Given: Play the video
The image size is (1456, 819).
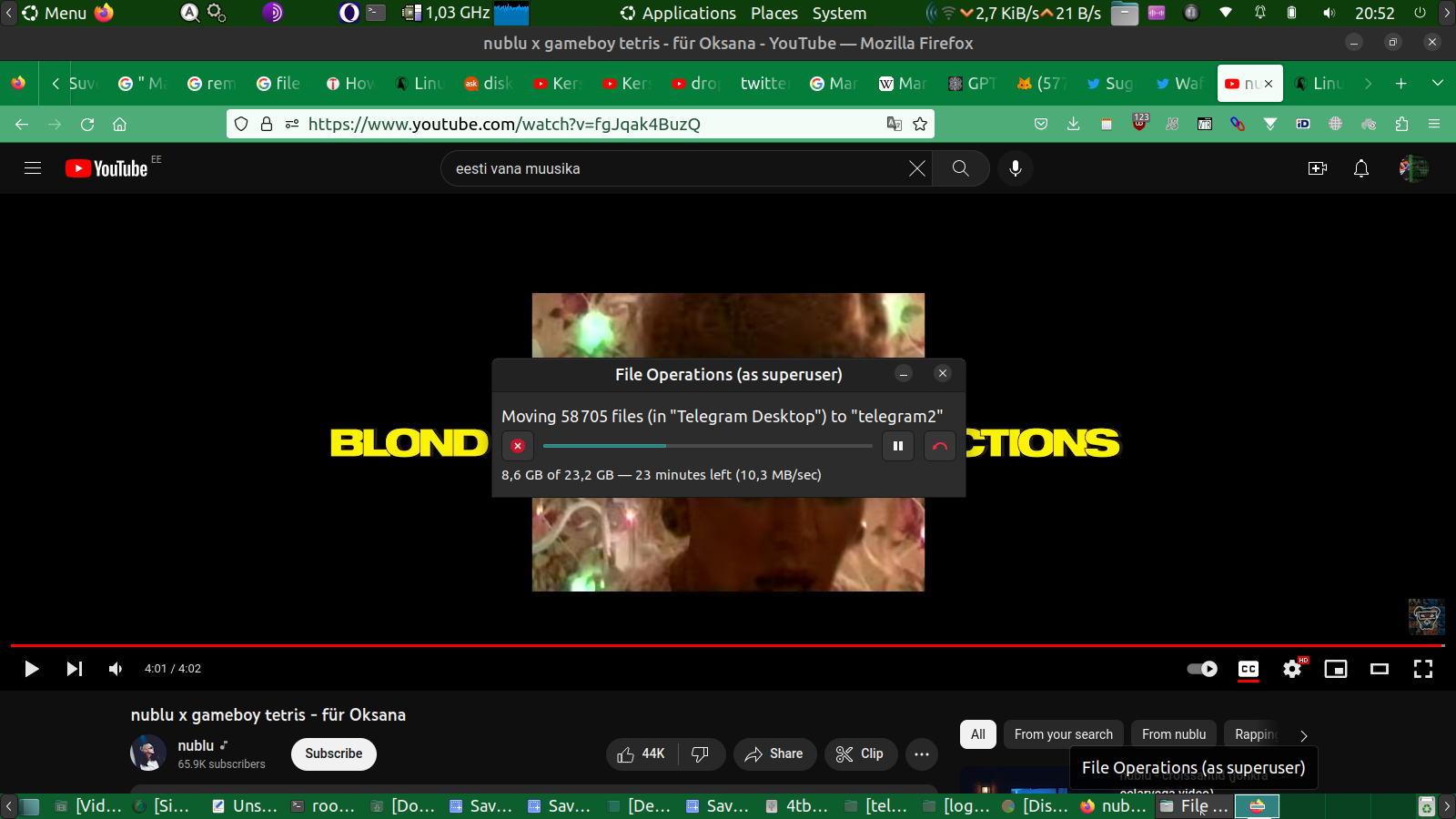Looking at the screenshot, I should point(31,669).
